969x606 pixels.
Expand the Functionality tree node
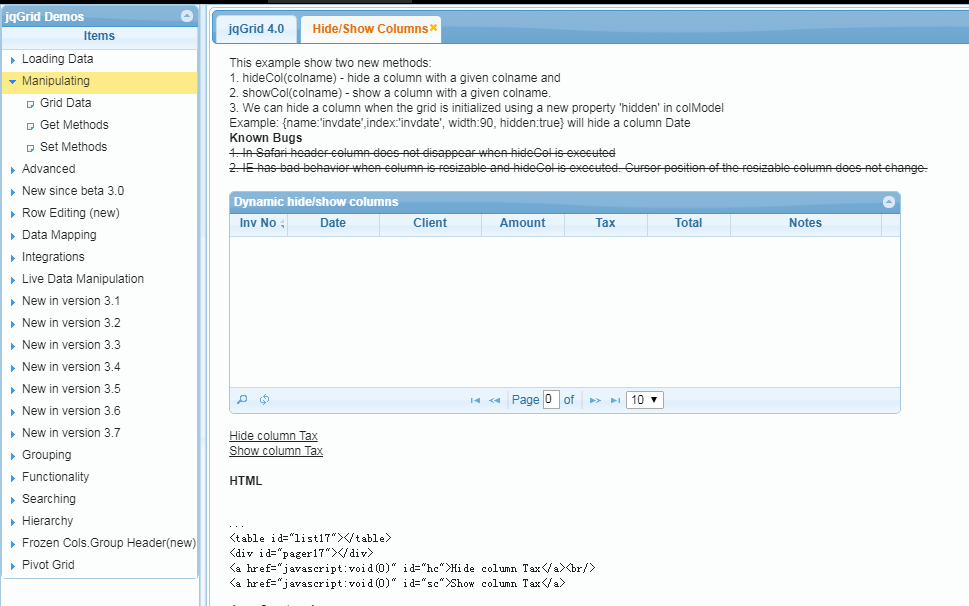pos(12,478)
